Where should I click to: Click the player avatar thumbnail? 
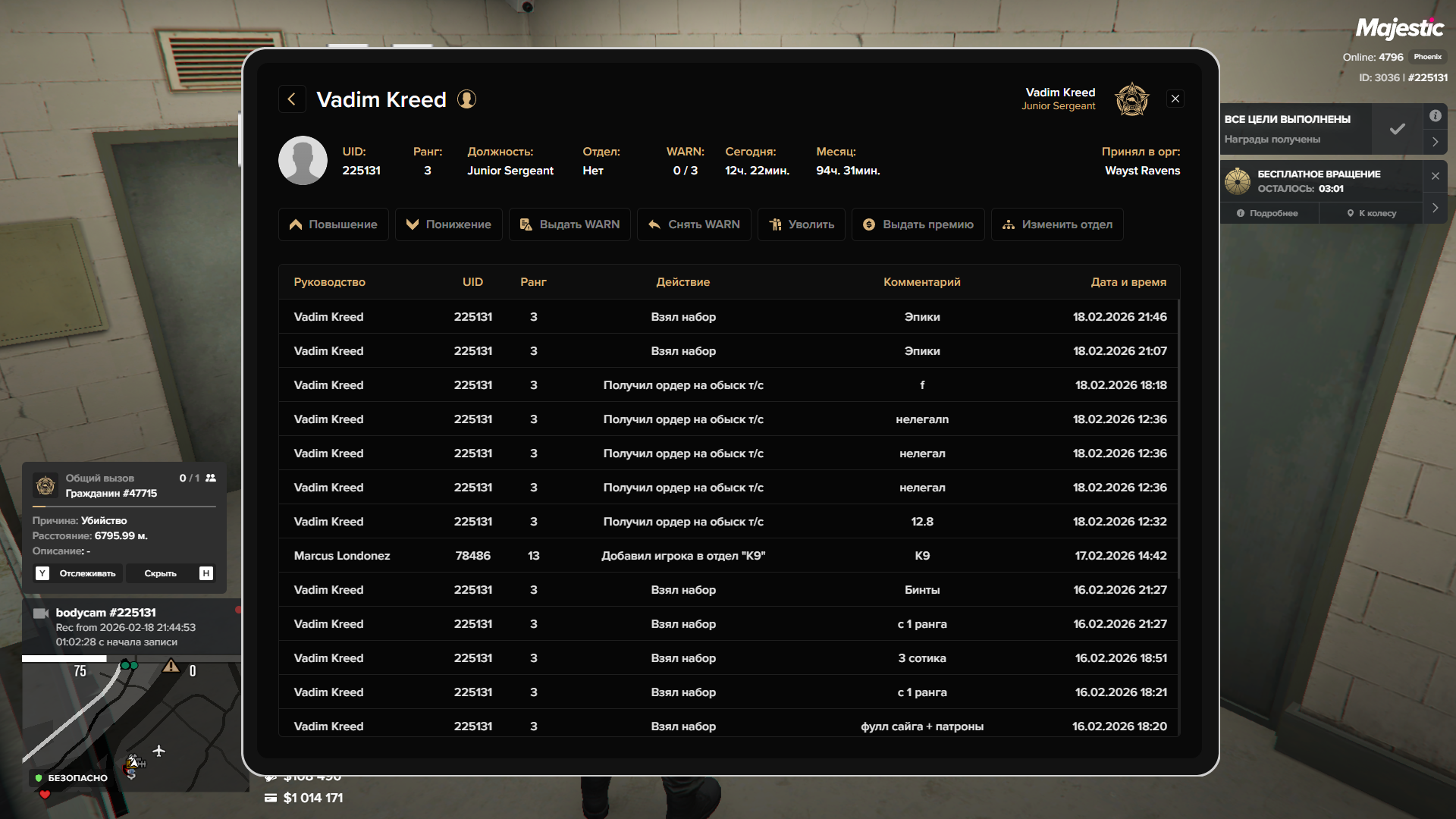click(x=303, y=161)
